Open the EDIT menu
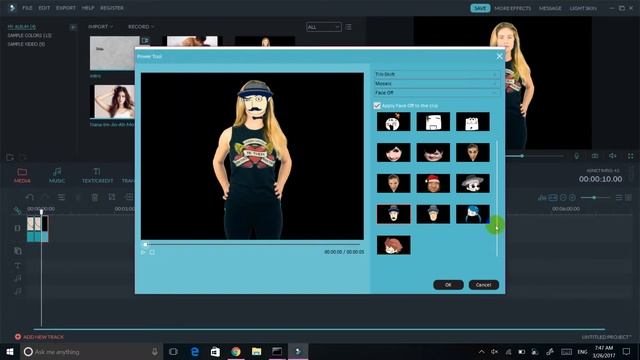The image size is (640, 360). point(44,8)
